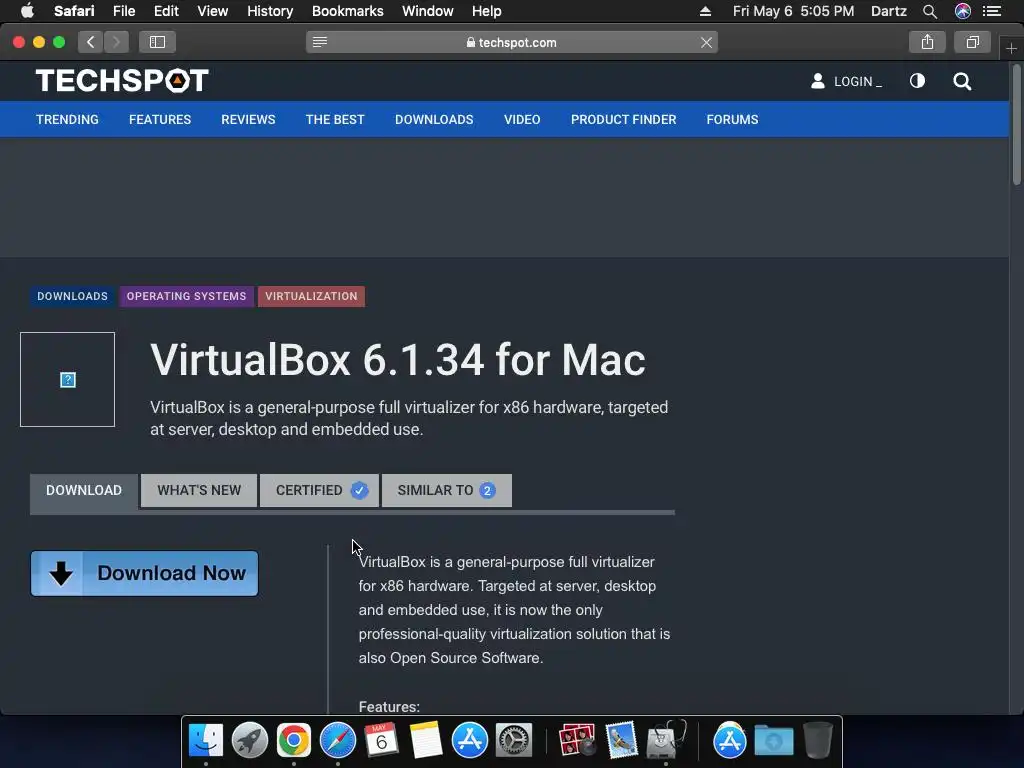Open Safari compass icon in Dock
Image resolution: width=1024 pixels, height=768 pixels.
[338, 741]
